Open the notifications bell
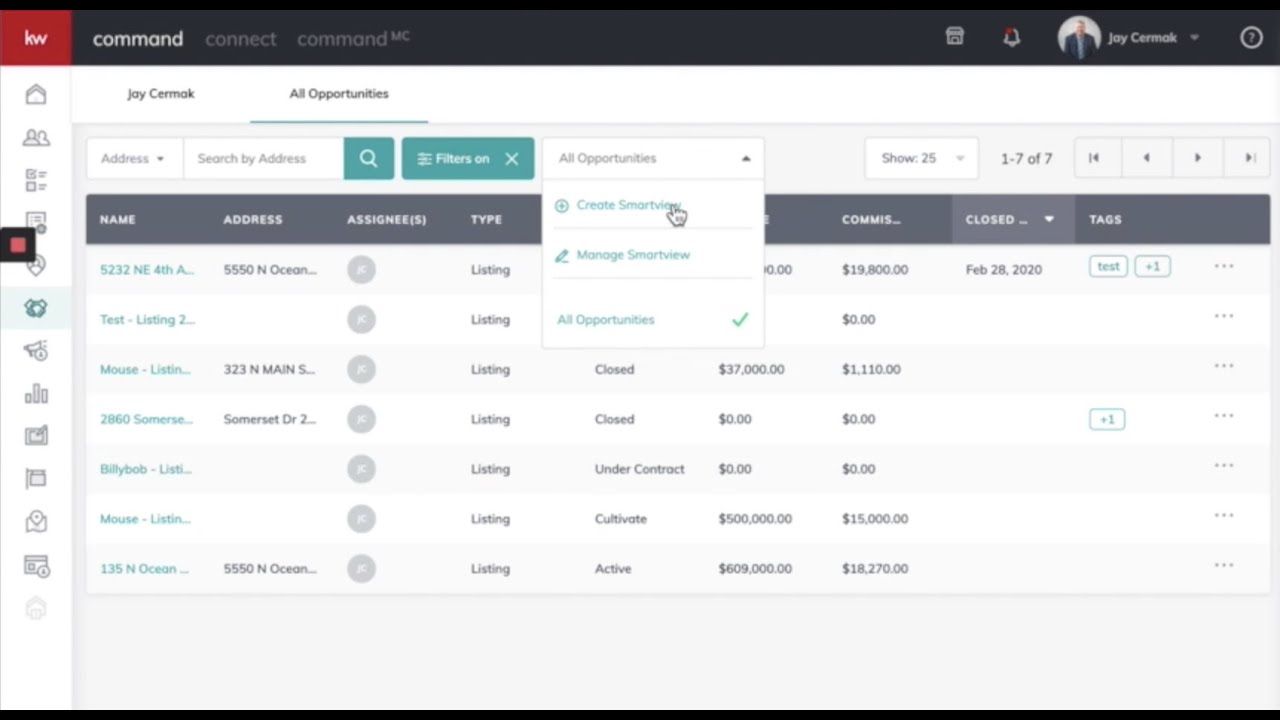The width and height of the screenshot is (1280, 720). click(x=1012, y=38)
